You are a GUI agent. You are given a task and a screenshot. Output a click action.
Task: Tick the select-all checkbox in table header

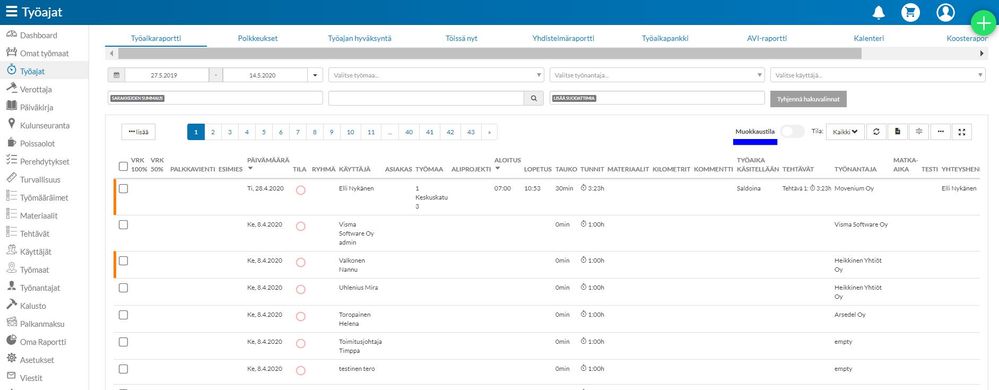coord(123,166)
